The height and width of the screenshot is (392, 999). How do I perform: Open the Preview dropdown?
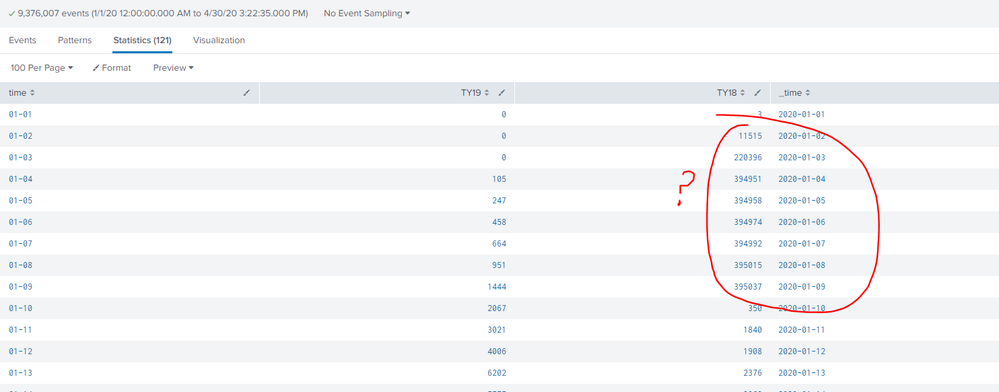[x=173, y=68]
